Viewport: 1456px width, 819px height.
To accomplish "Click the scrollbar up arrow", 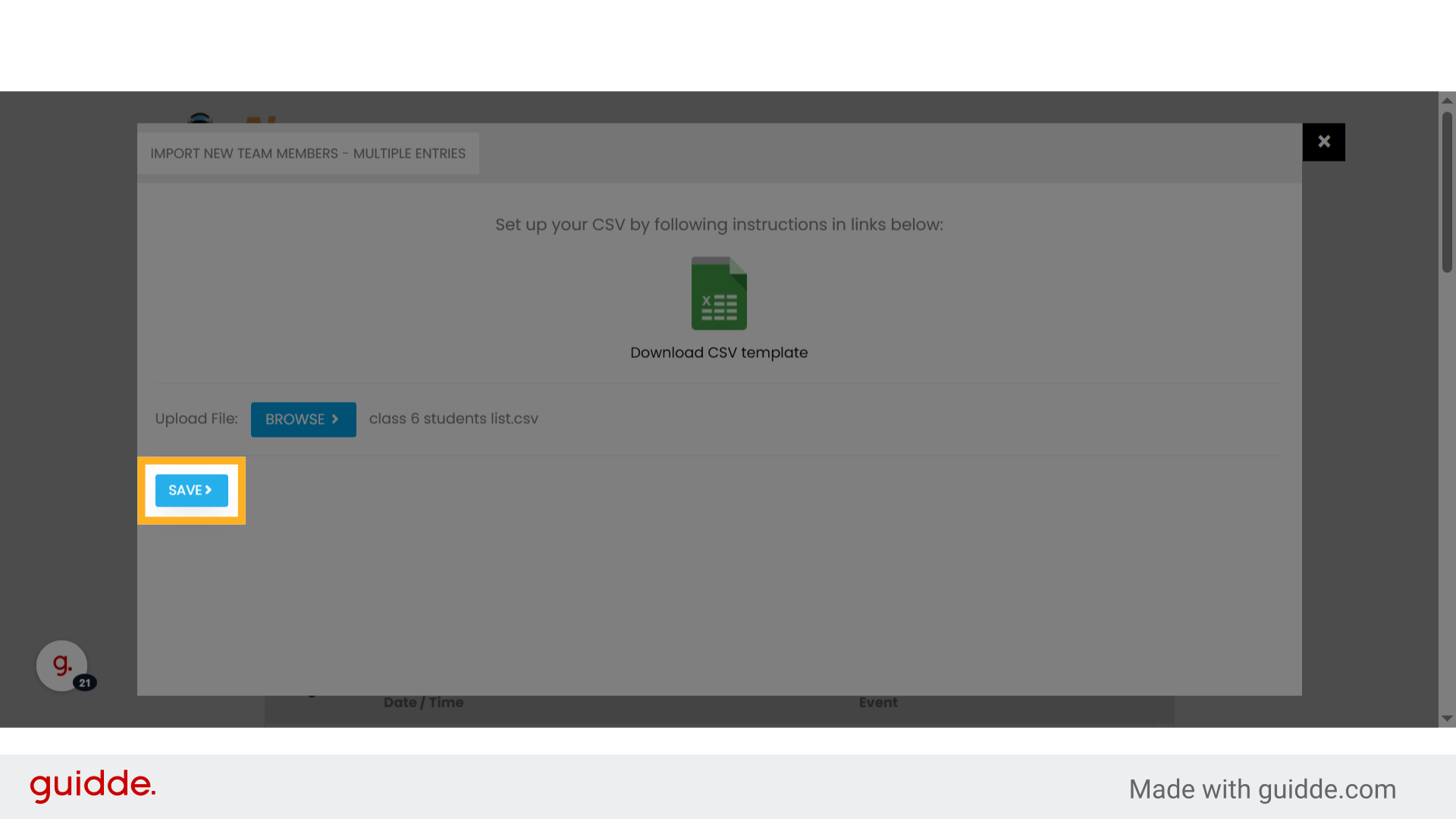I will (1447, 100).
